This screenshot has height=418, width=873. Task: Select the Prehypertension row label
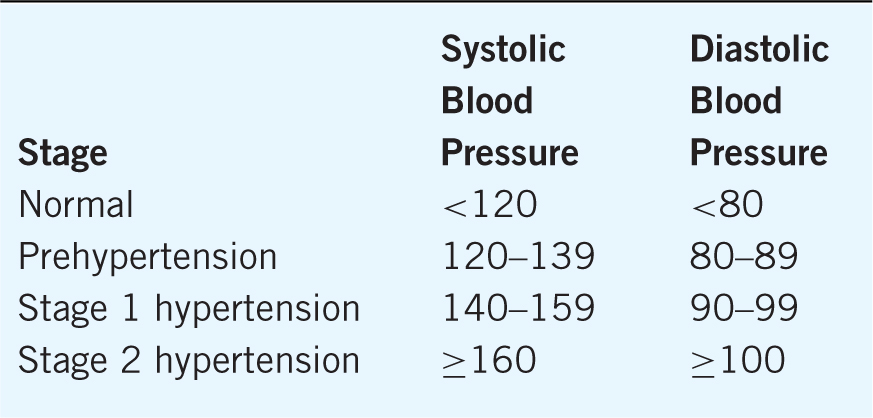[148, 257]
